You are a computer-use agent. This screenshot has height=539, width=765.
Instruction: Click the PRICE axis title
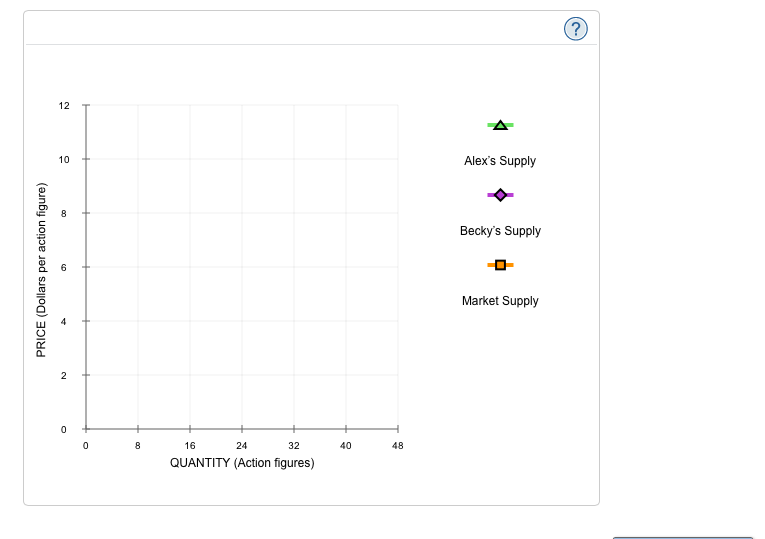pyautogui.click(x=41, y=270)
